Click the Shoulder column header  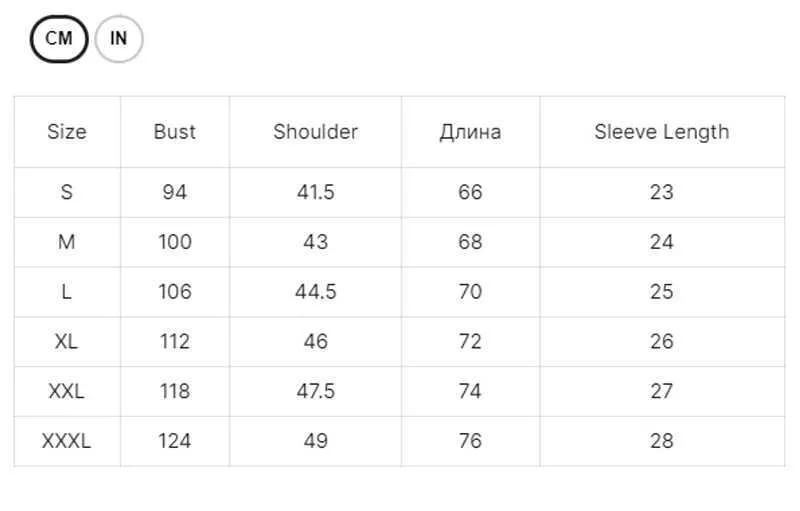[x=315, y=132]
